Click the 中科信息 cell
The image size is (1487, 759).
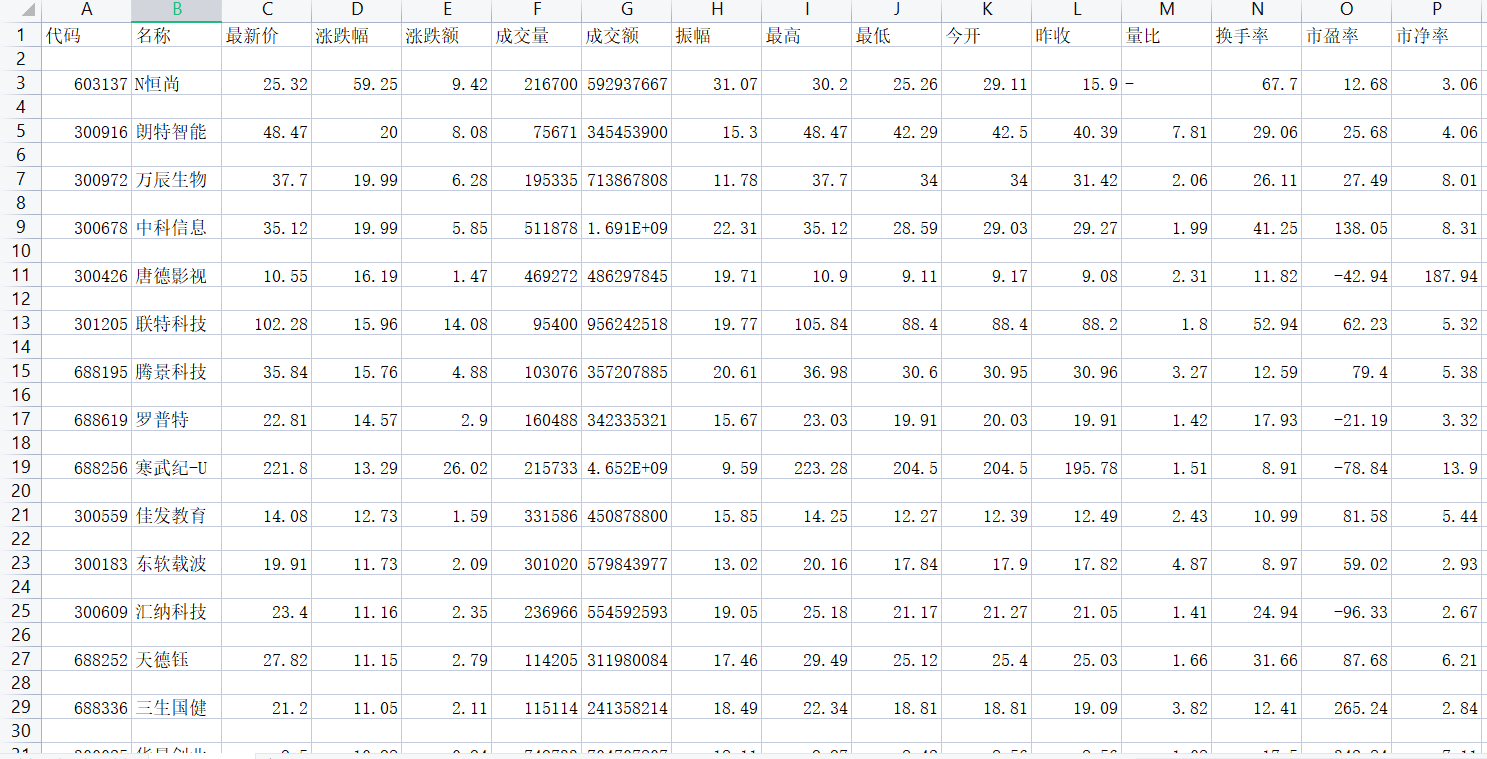pos(177,227)
